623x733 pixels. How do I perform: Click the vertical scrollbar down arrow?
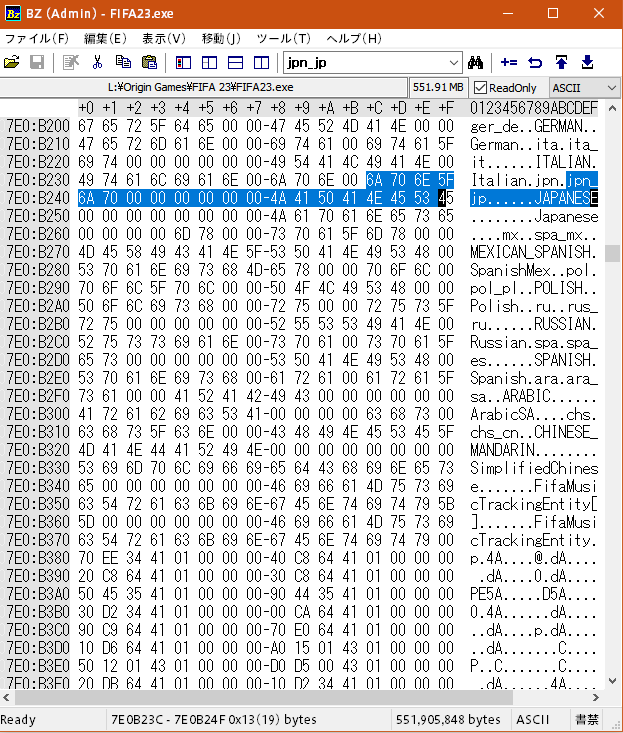click(x=613, y=681)
